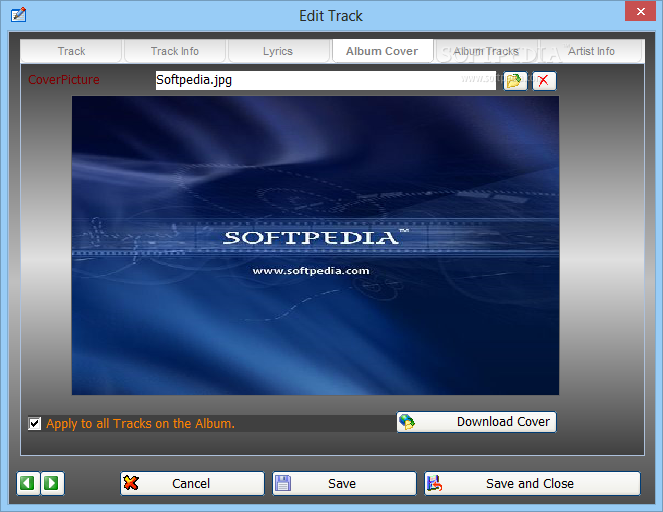Go to next track green arrow
Viewport: 663px width, 512px height.
(x=52, y=483)
